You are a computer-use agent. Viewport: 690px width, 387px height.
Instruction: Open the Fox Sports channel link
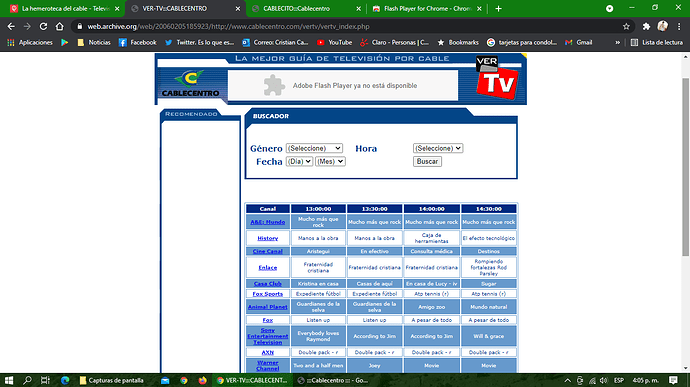(268, 294)
